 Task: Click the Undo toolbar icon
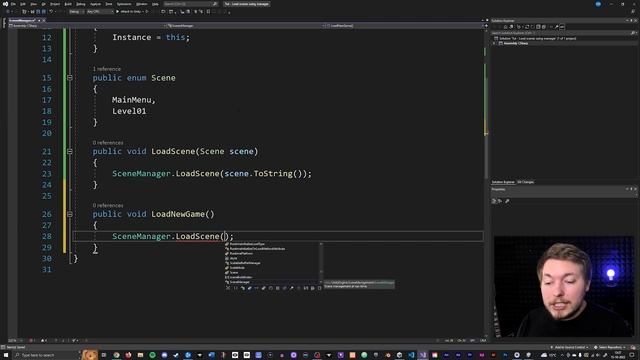click(51, 12)
